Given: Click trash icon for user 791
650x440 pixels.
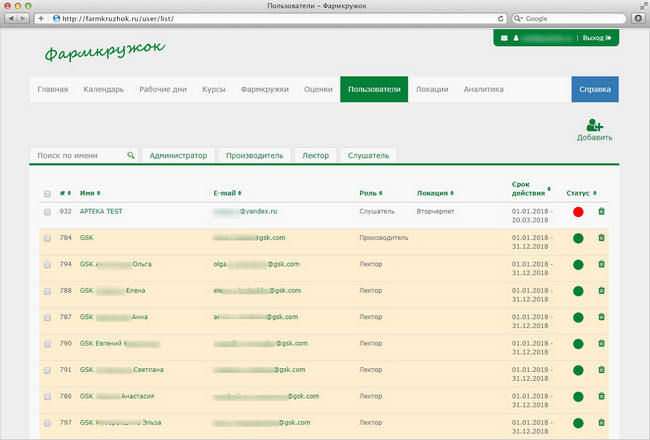Looking at the screenshot, I should click(601, 370).
